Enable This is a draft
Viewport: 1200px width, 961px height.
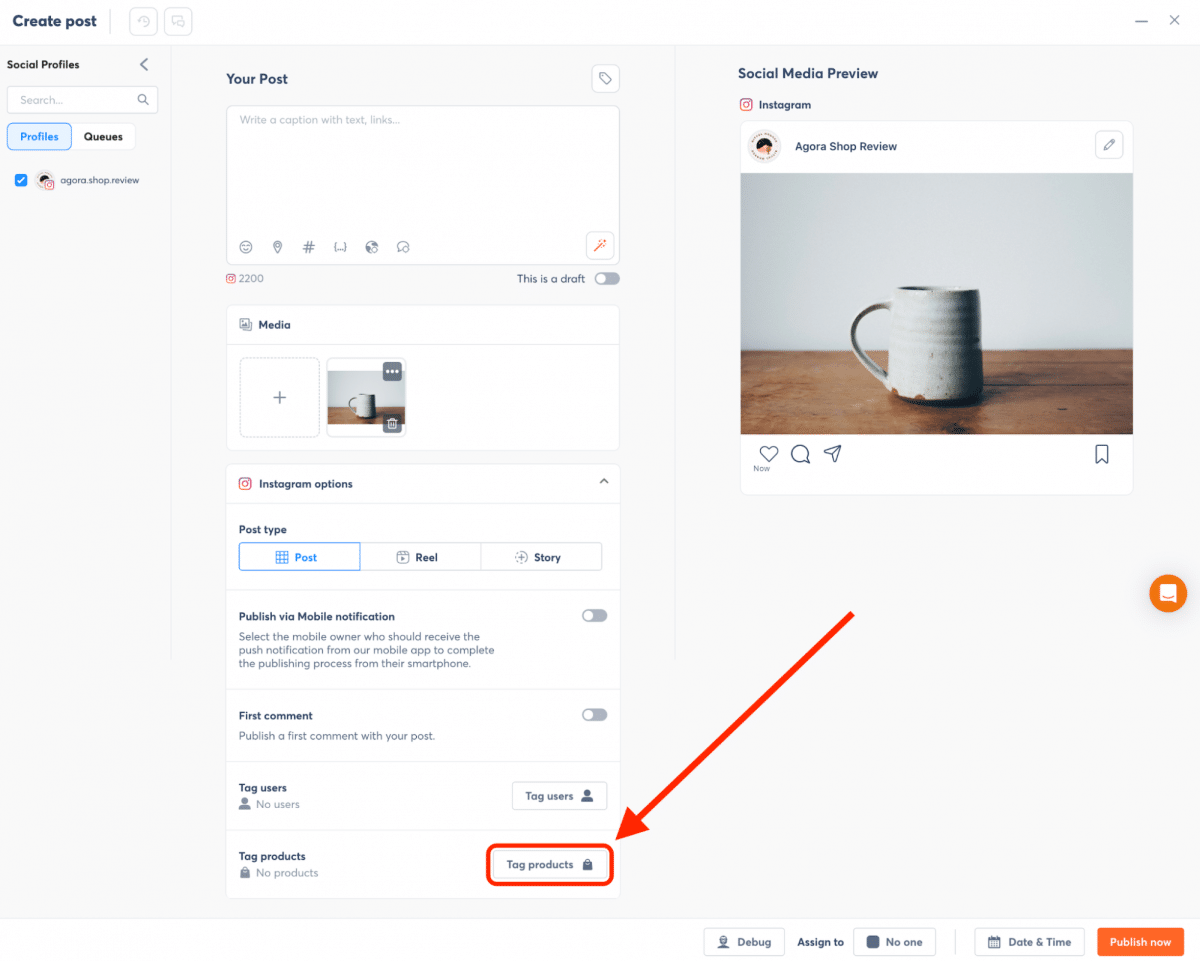(606, 278)
